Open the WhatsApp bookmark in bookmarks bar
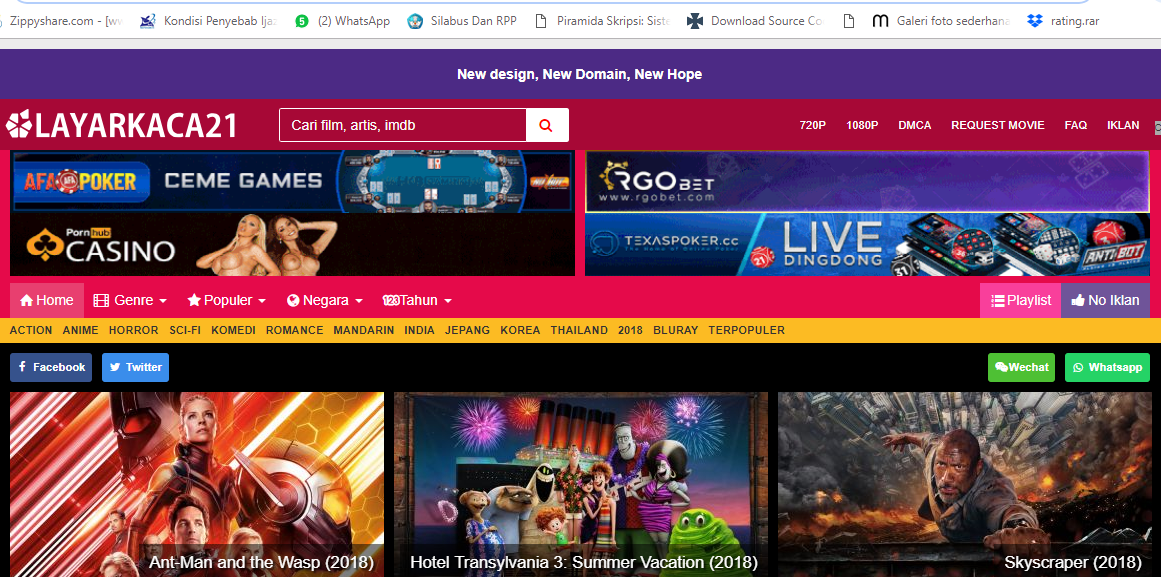1161x577 pixels. 342,21
